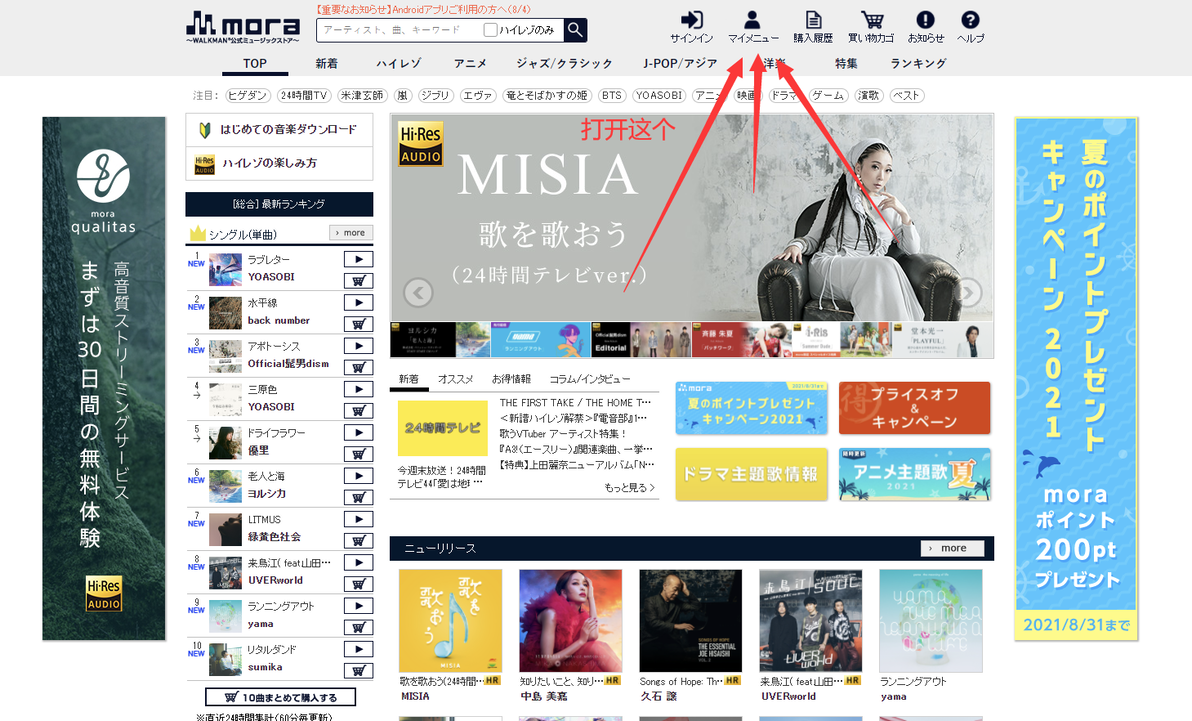Show next banner slide arrow

pyautogui.click(x=968, y=292)
